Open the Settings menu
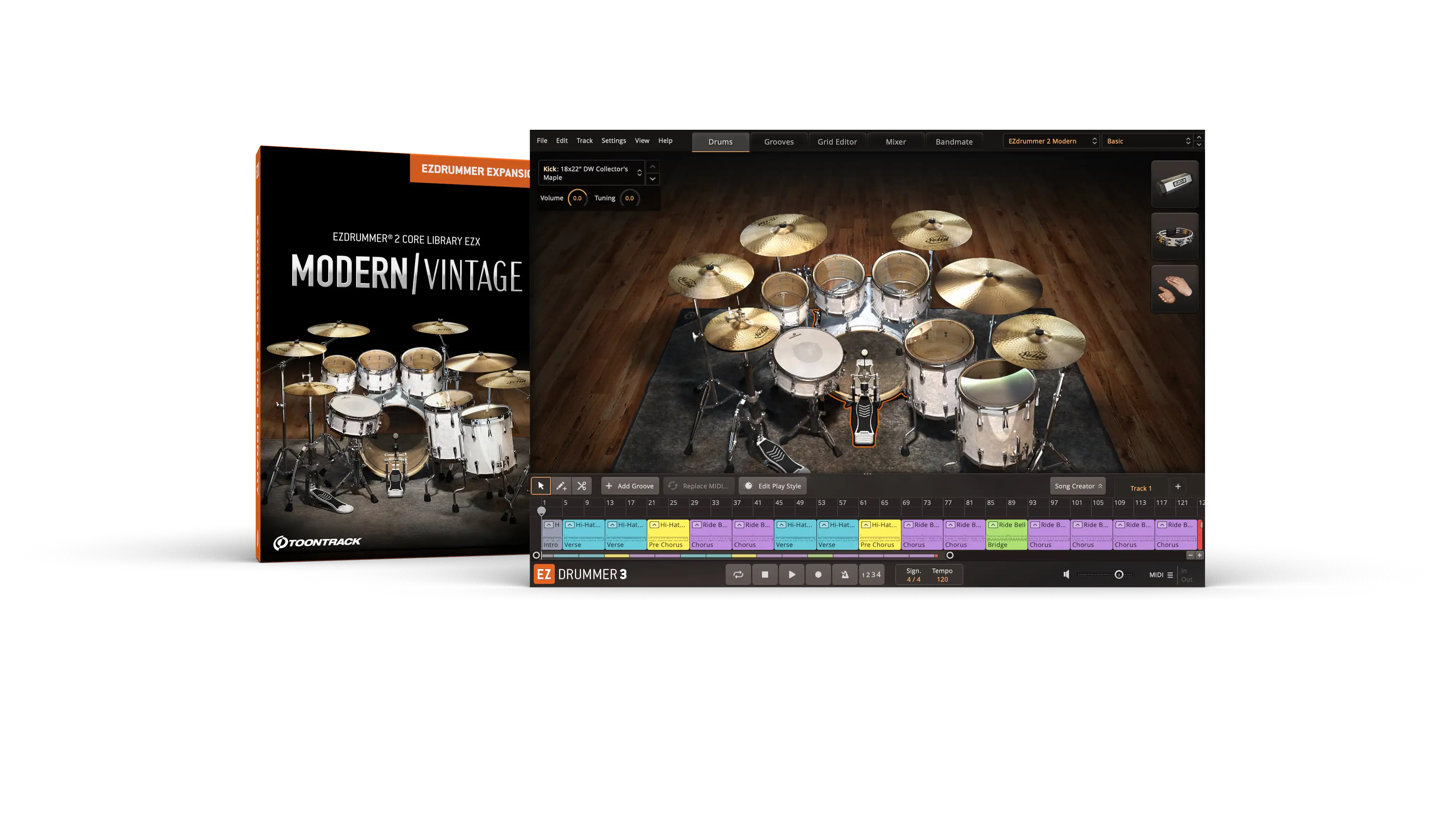1456x819 pixels. [x=613, y=141]
